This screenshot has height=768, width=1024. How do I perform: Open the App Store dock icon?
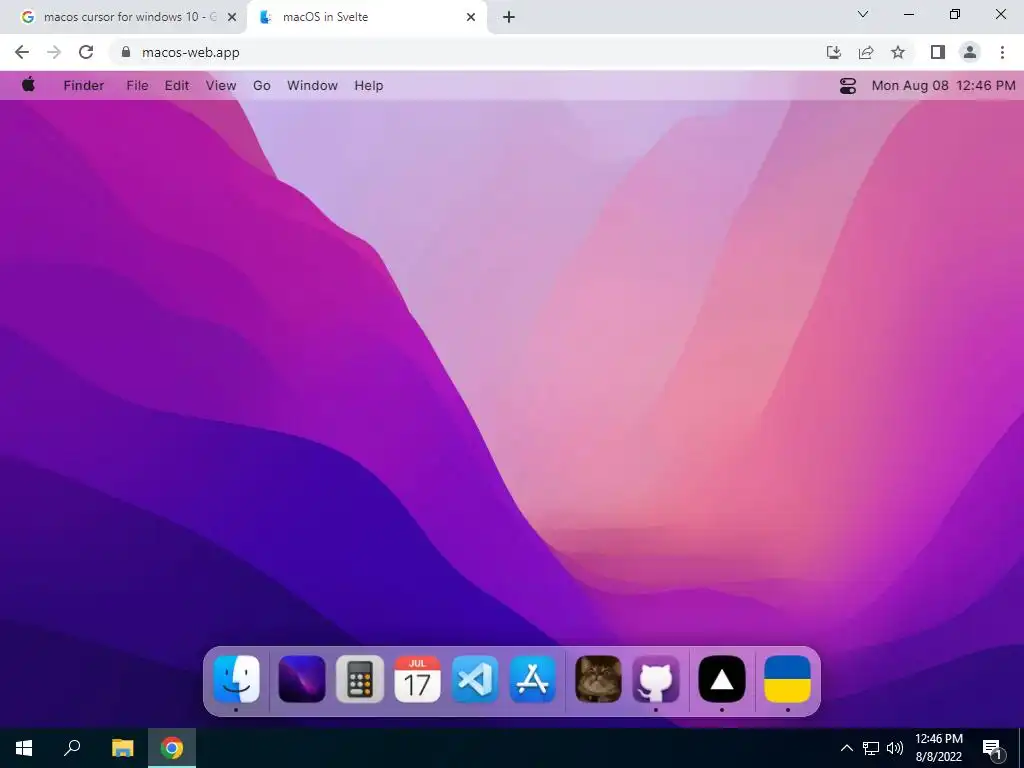pyautogui.click(x=533, y=679)
